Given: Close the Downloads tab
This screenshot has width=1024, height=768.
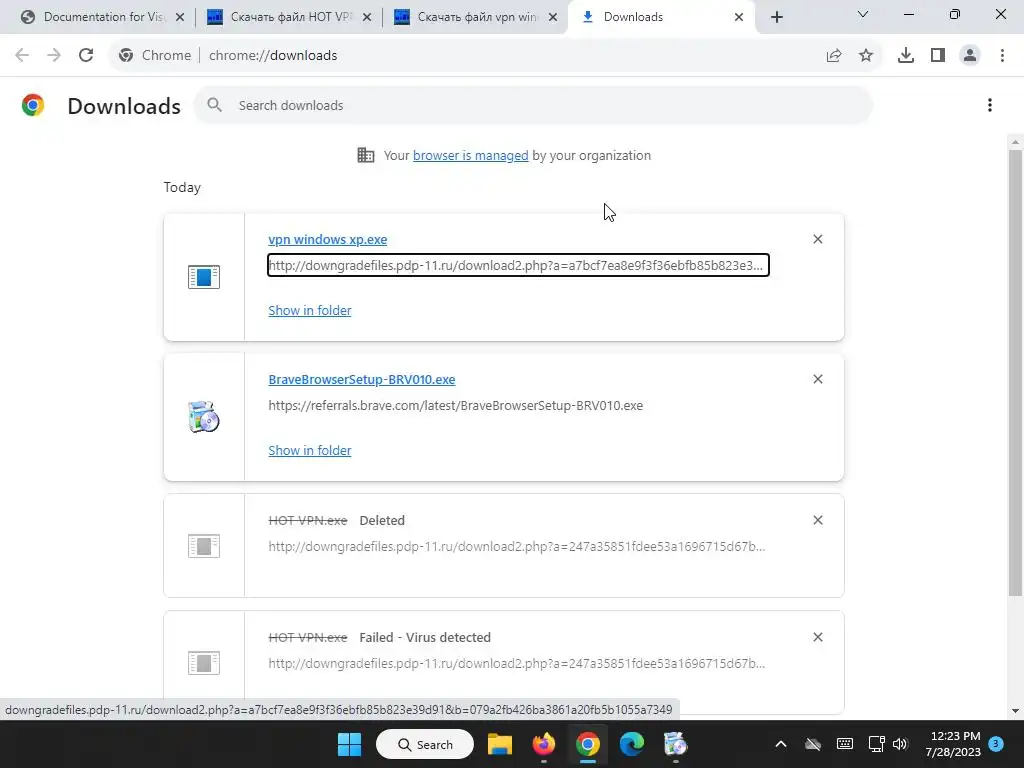Looking at the screenshot, I should (739, 17).
